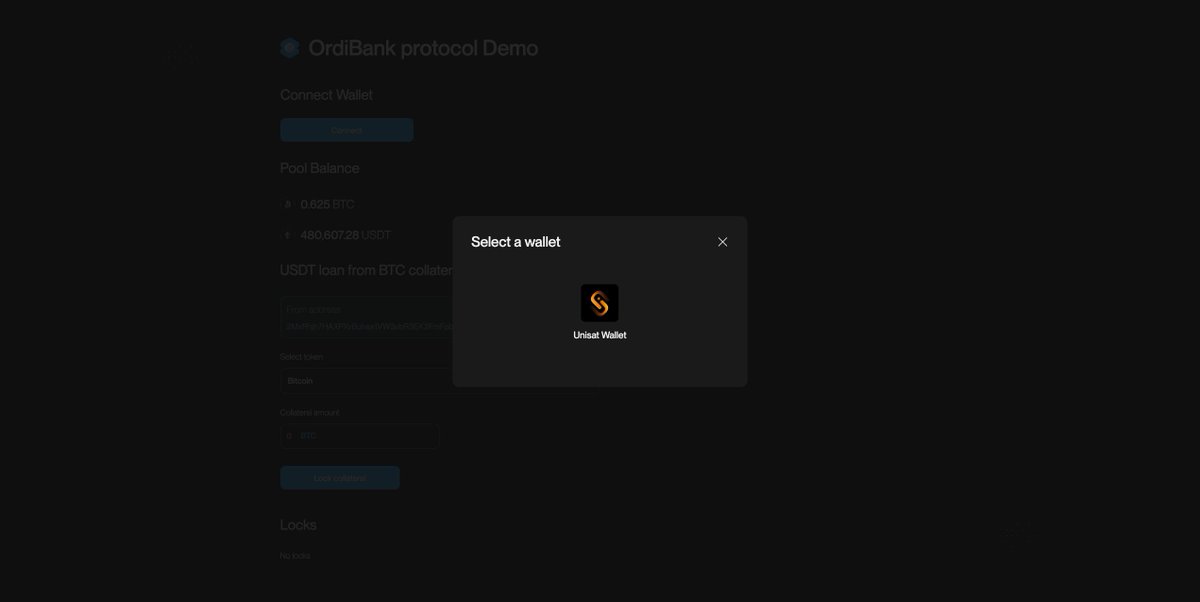The width and height of the screenshot is (1200, 602).
Task: Click the USDT coin icon in Pool Balance
Action: pos(288,235)
